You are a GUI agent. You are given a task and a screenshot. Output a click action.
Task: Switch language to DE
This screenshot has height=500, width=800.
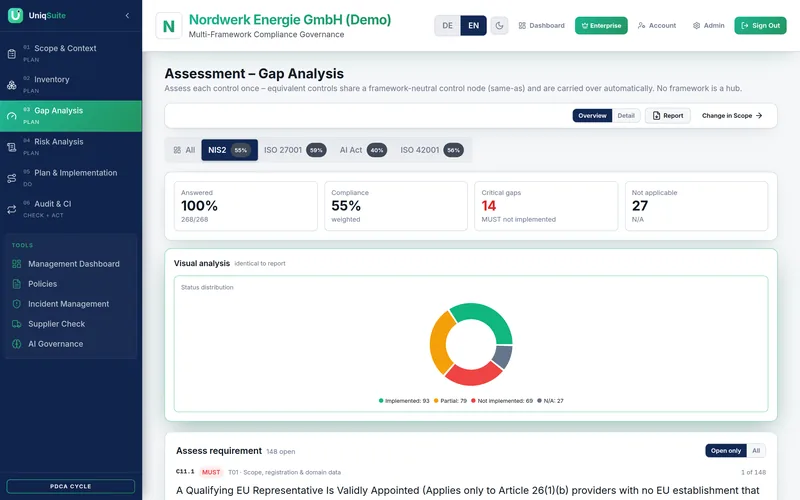point(447,26)
